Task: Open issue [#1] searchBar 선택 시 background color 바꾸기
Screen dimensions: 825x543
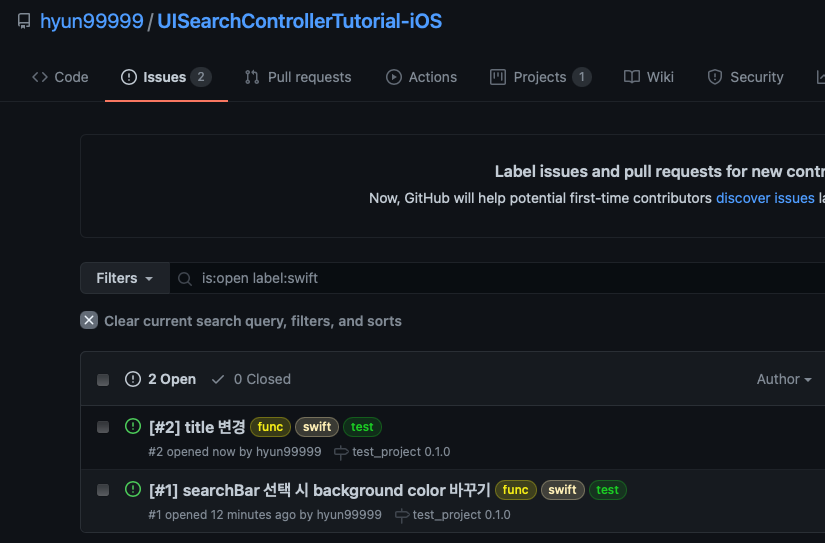Action: (320, 490)
